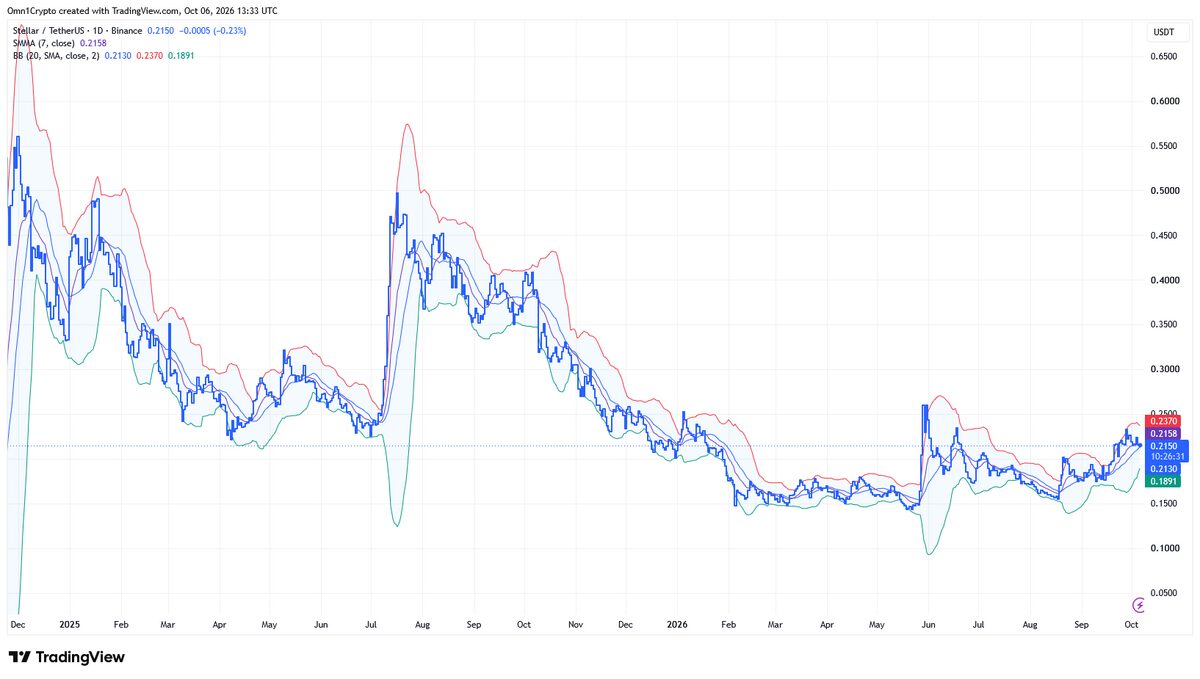Click the purple 0.2158 SMMA price tag
Screen dimensions: 1200x679
[x=1164, y=434]
